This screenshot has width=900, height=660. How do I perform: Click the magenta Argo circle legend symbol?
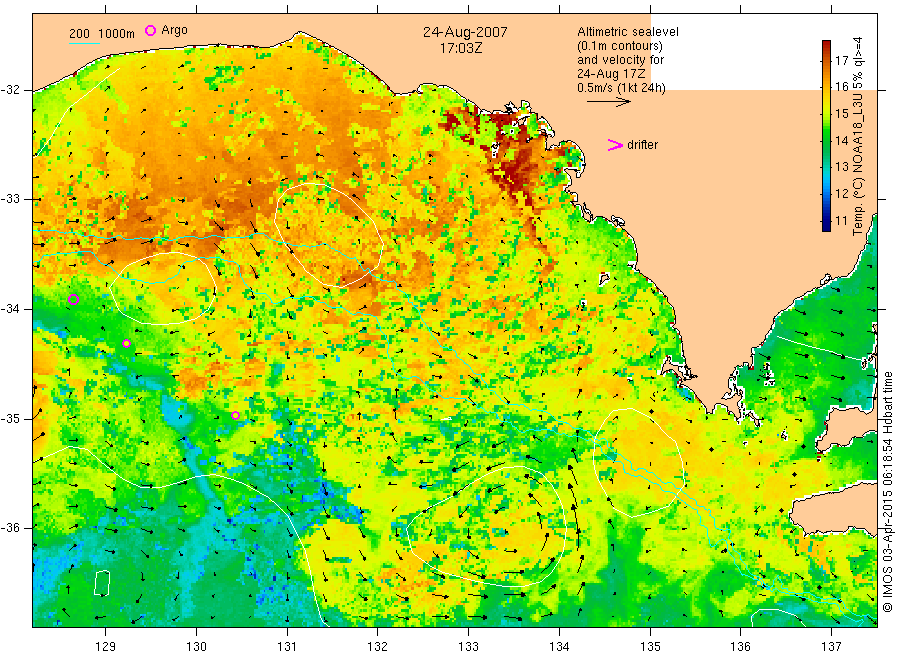[x=150, y=30]
